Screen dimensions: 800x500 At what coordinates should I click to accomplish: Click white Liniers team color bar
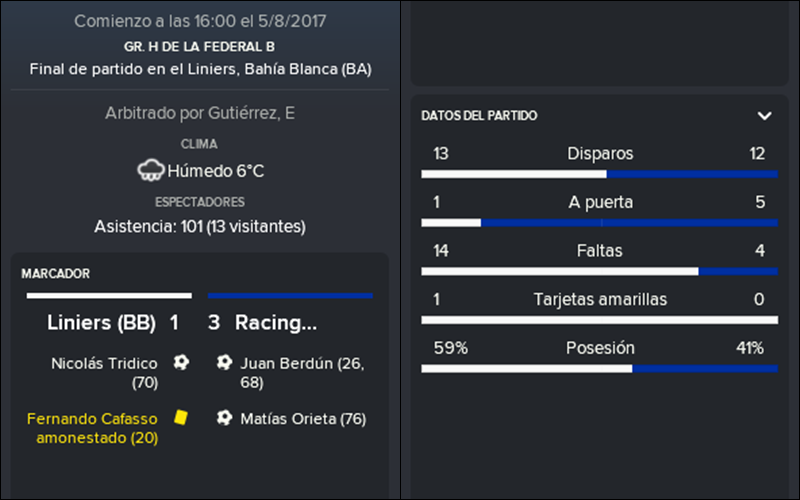coord(109,295)
